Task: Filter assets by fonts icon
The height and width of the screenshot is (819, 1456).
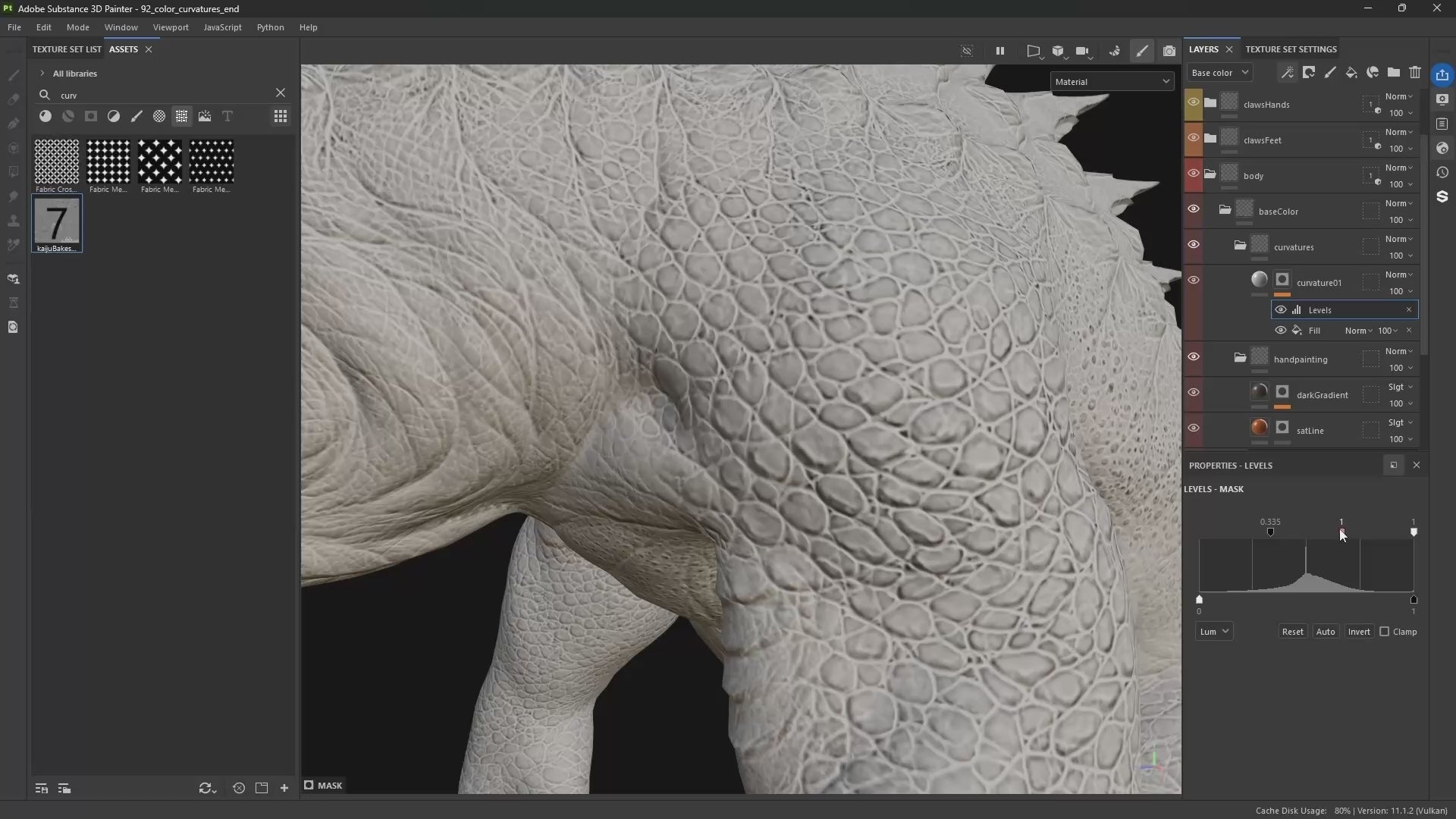Action: pyautogui.click(x=227, y=116)
